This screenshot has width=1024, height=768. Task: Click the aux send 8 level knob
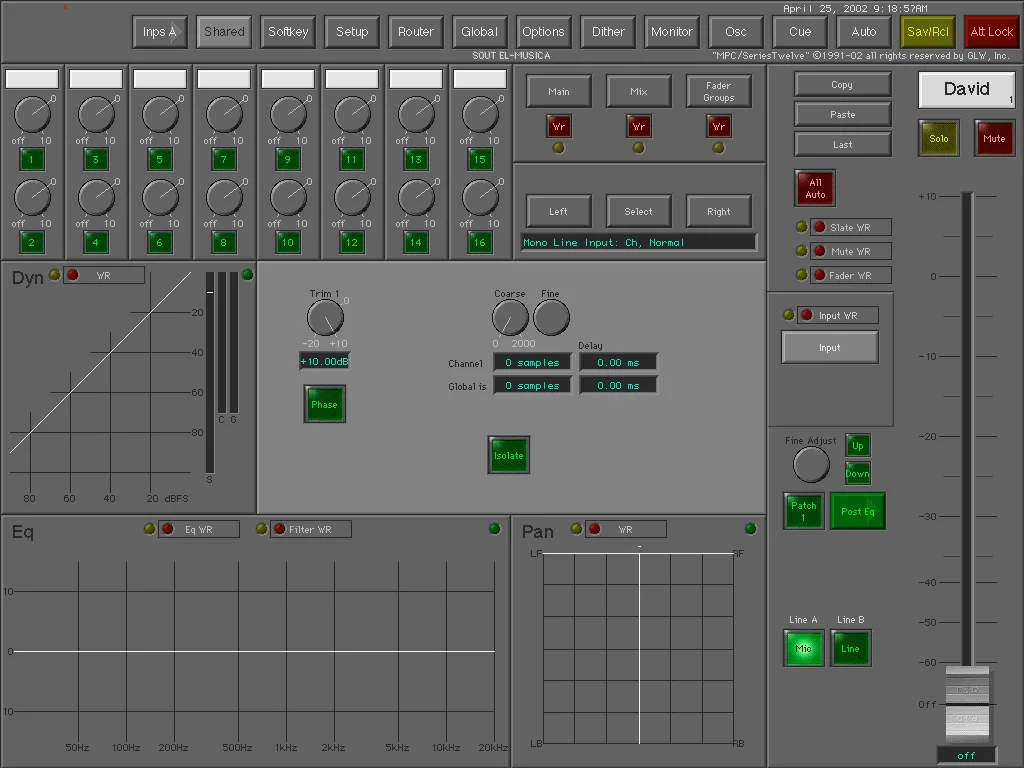pyautogui.click(x=224, y=198)
